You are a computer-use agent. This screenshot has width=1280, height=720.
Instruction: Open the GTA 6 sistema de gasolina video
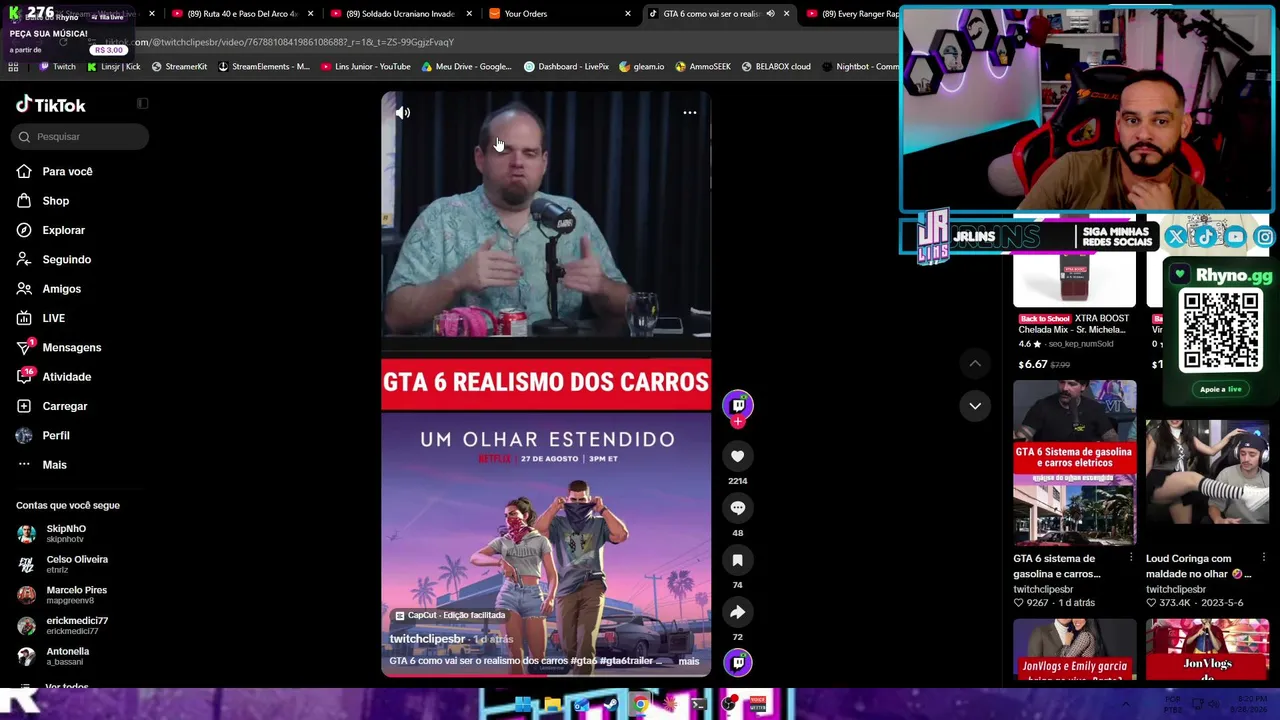click(1075, 461)
